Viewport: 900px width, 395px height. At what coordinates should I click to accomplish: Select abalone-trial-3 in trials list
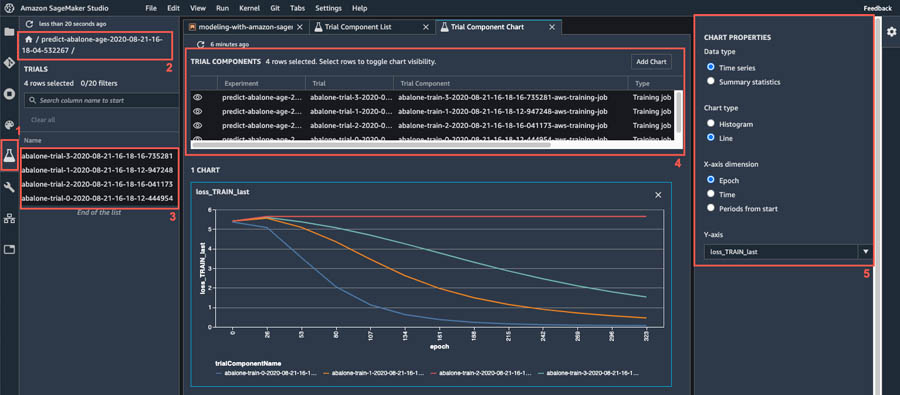pyautogui.click(x=98, y=156)
